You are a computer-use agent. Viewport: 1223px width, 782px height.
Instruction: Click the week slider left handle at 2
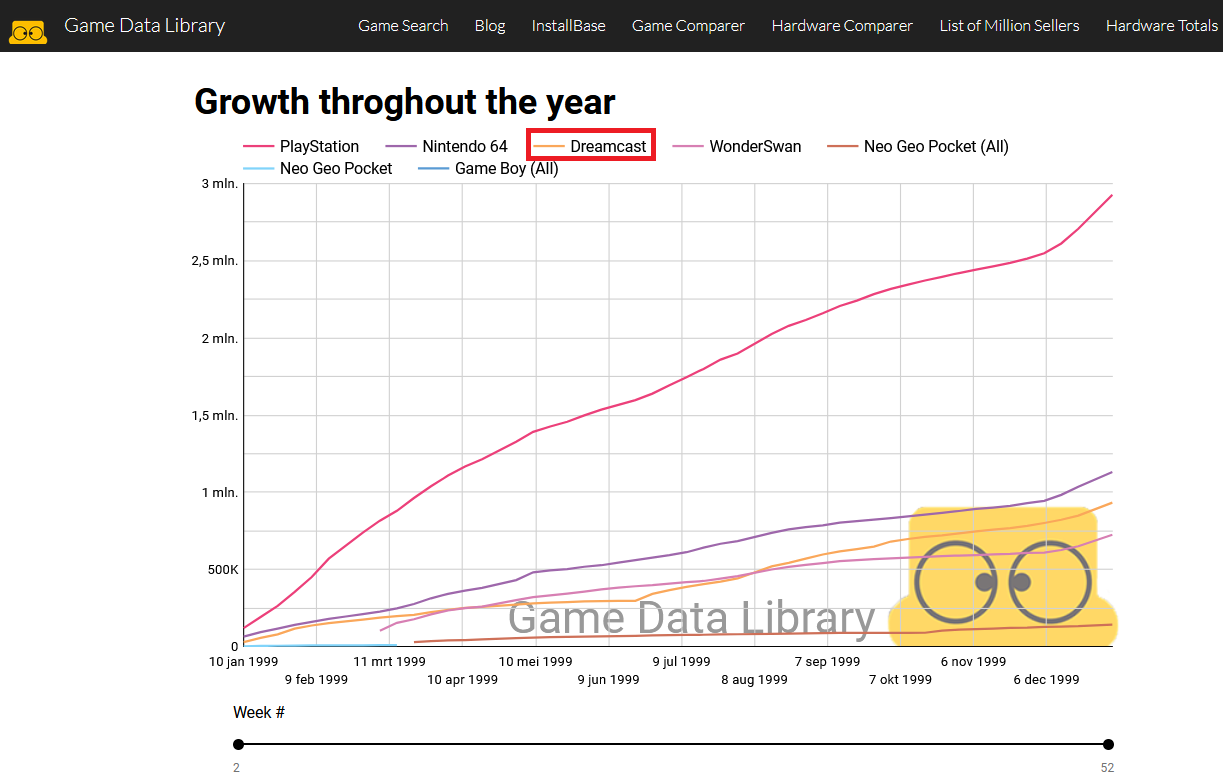(238, 744)
